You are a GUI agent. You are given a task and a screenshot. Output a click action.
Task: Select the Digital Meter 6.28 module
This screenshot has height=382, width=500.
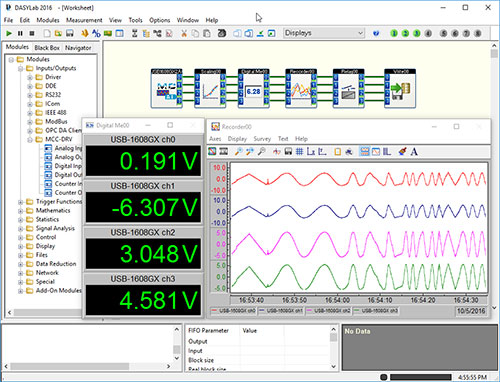(254, 89)
